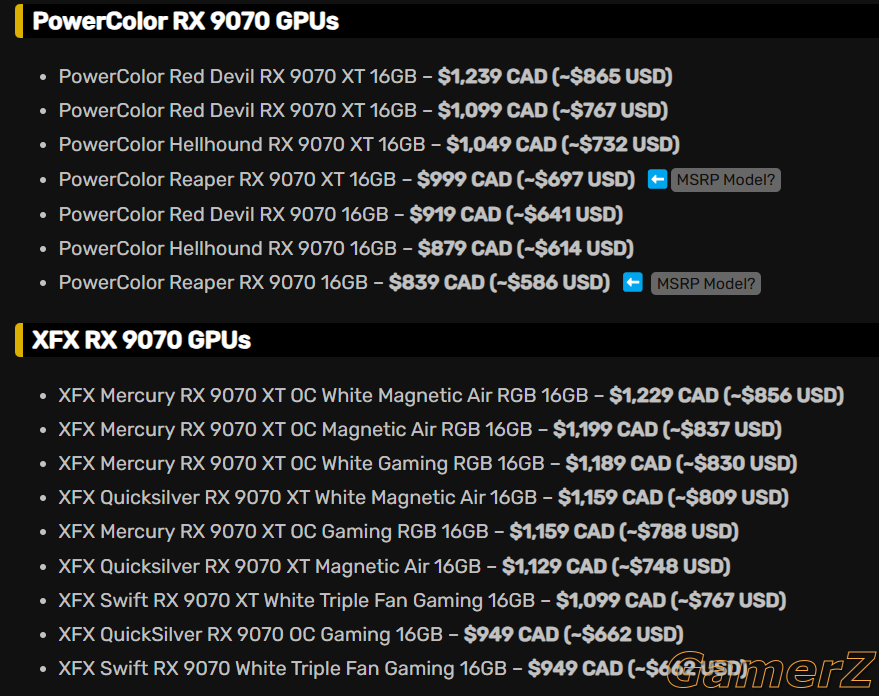Click the Red Devil RX 9070 XT $1,239 CAD entry
Viewport: 879px width, 696px height.
366,77
